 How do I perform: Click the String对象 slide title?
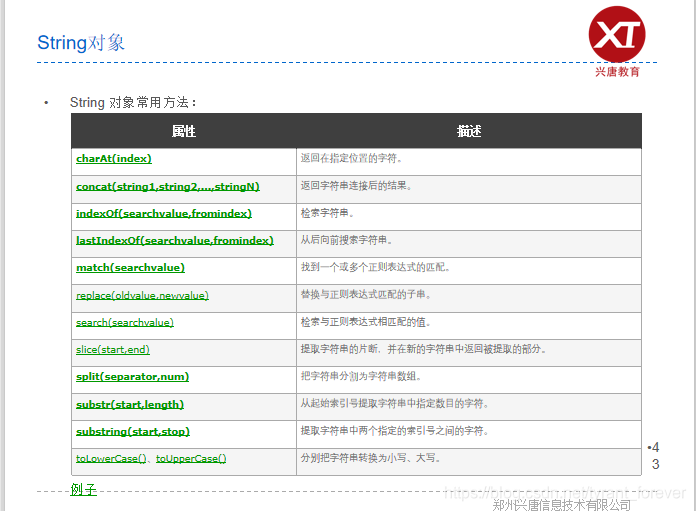pyautogui.click(x=81, y=43)
